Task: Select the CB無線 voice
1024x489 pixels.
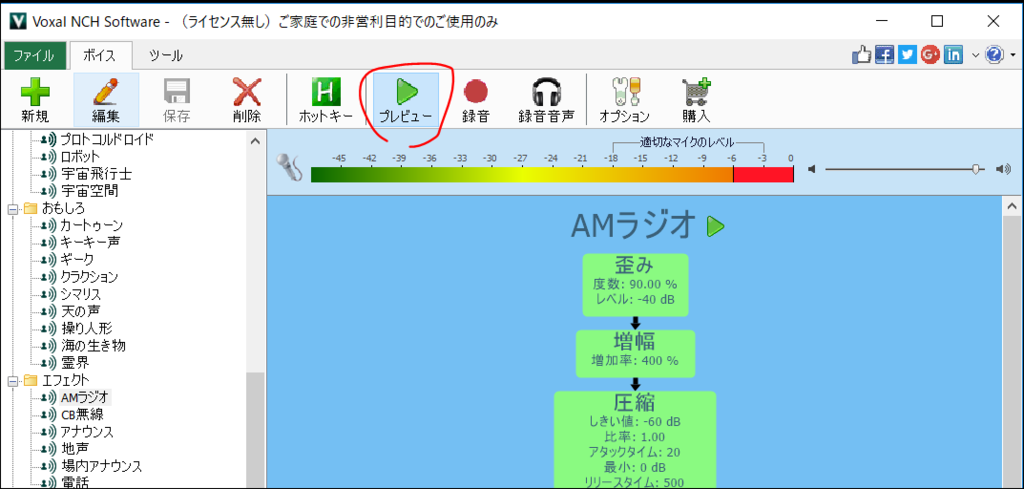Action: click(x=82, y=414)
